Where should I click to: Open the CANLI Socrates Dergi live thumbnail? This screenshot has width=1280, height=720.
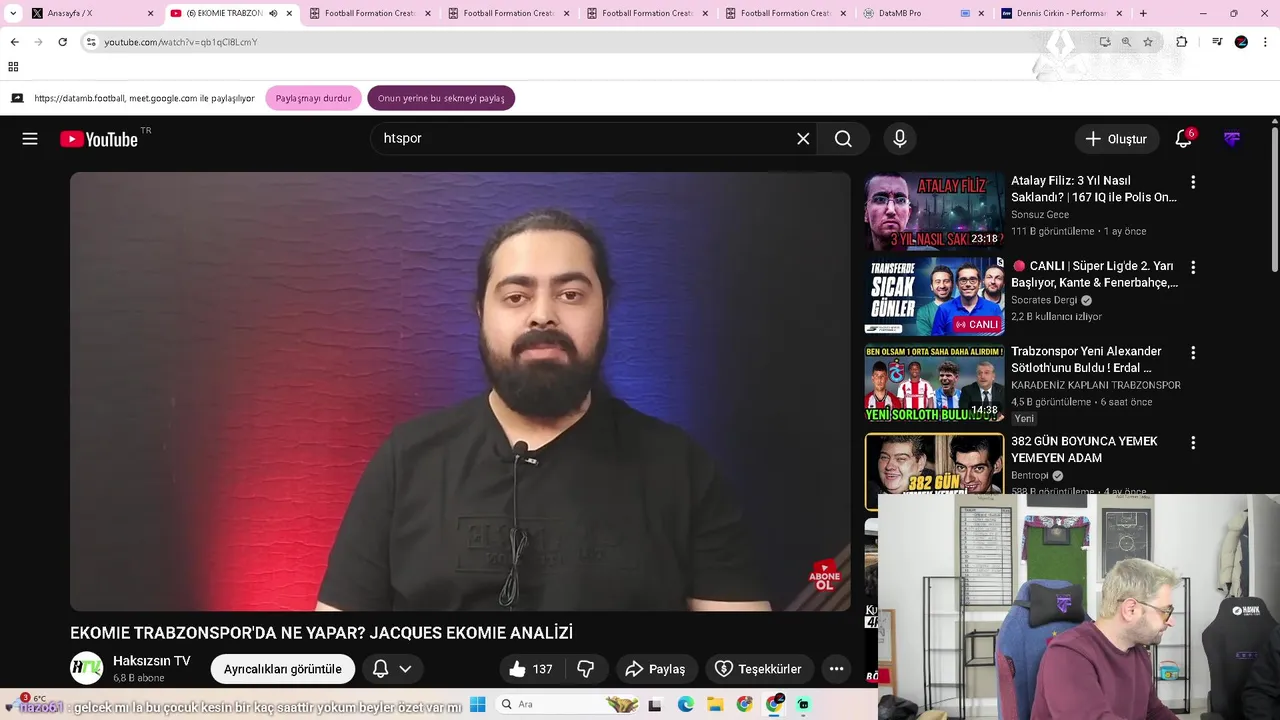pos(934,296)
